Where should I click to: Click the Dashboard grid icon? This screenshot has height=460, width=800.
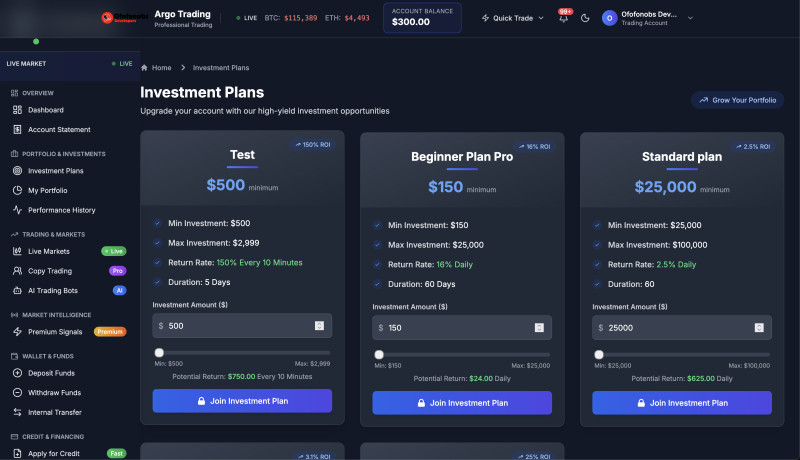pos(17,110)
